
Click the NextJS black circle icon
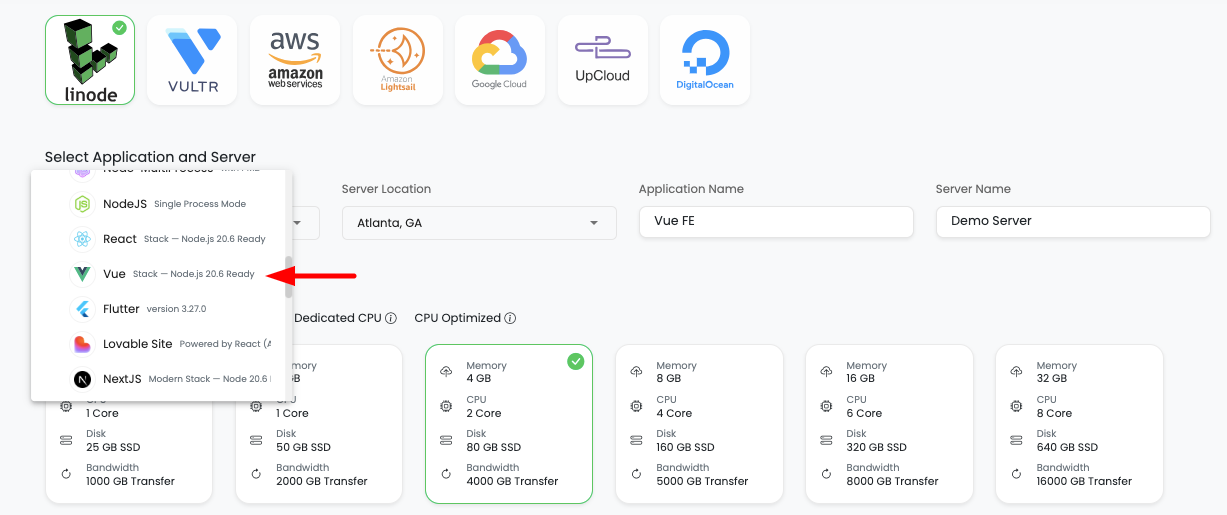[x=82, y=379]
